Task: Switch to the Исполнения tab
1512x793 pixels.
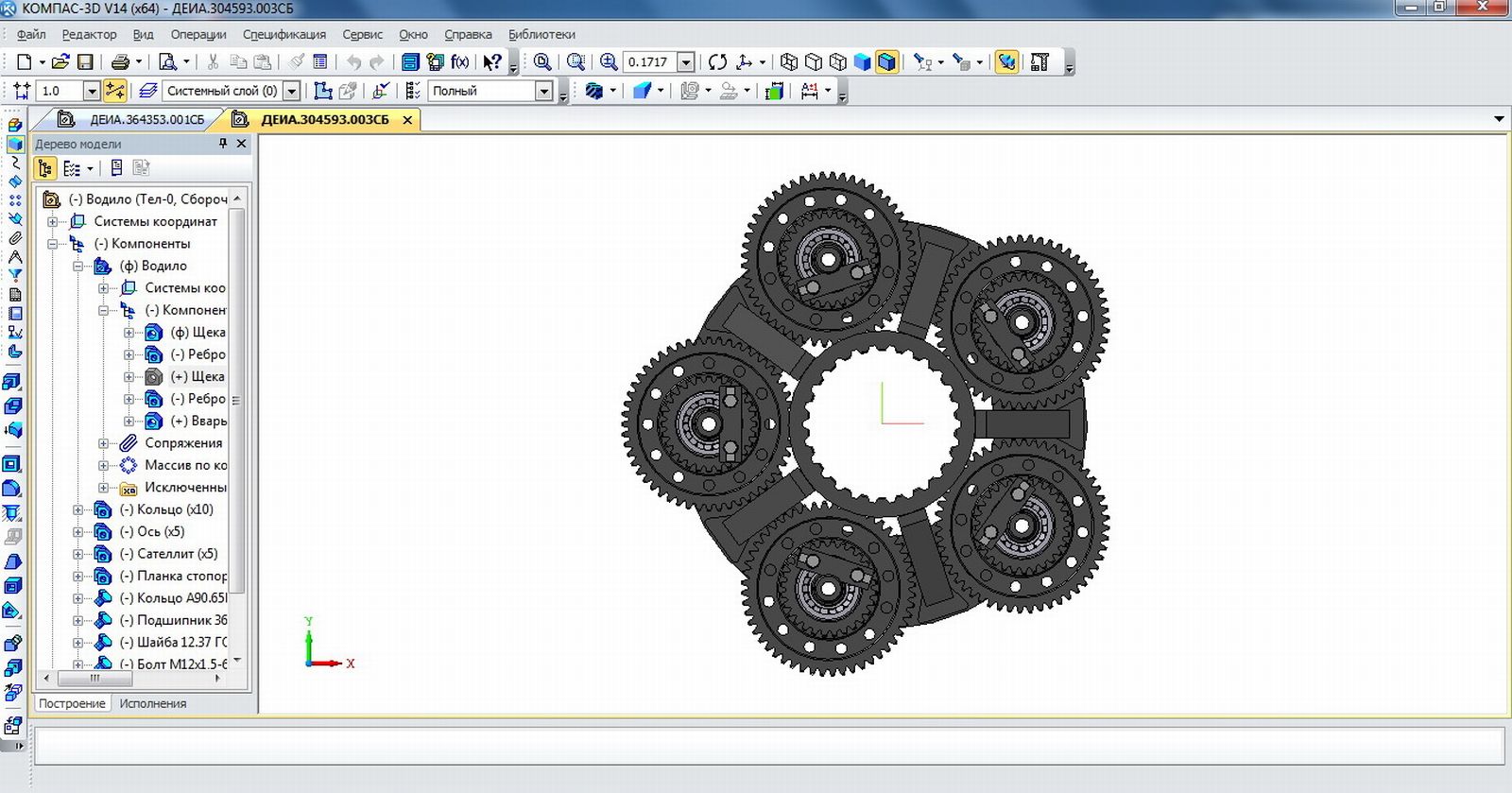Action: pyautogui.click(x=152, y=703)
